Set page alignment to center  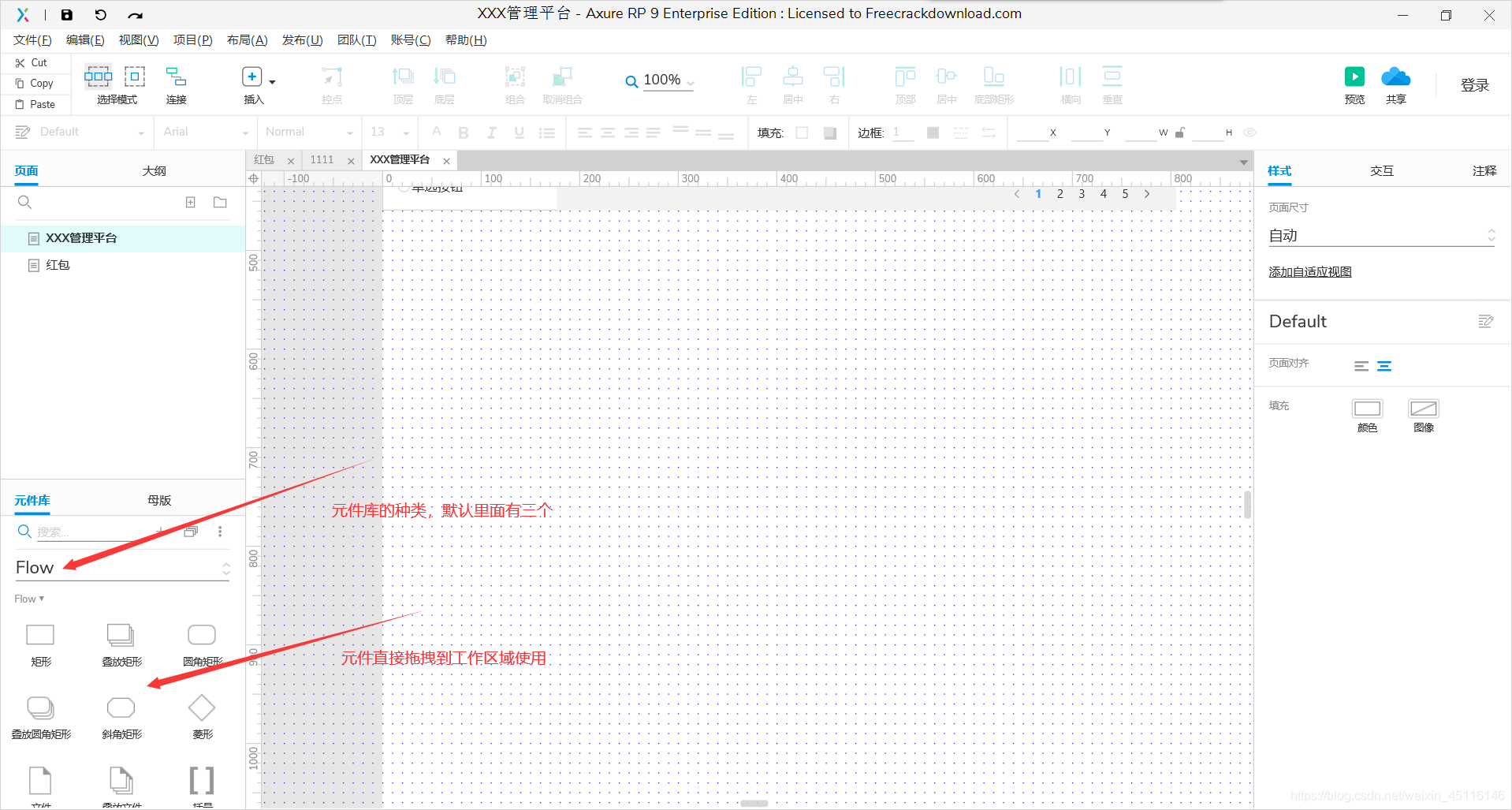1384,366
